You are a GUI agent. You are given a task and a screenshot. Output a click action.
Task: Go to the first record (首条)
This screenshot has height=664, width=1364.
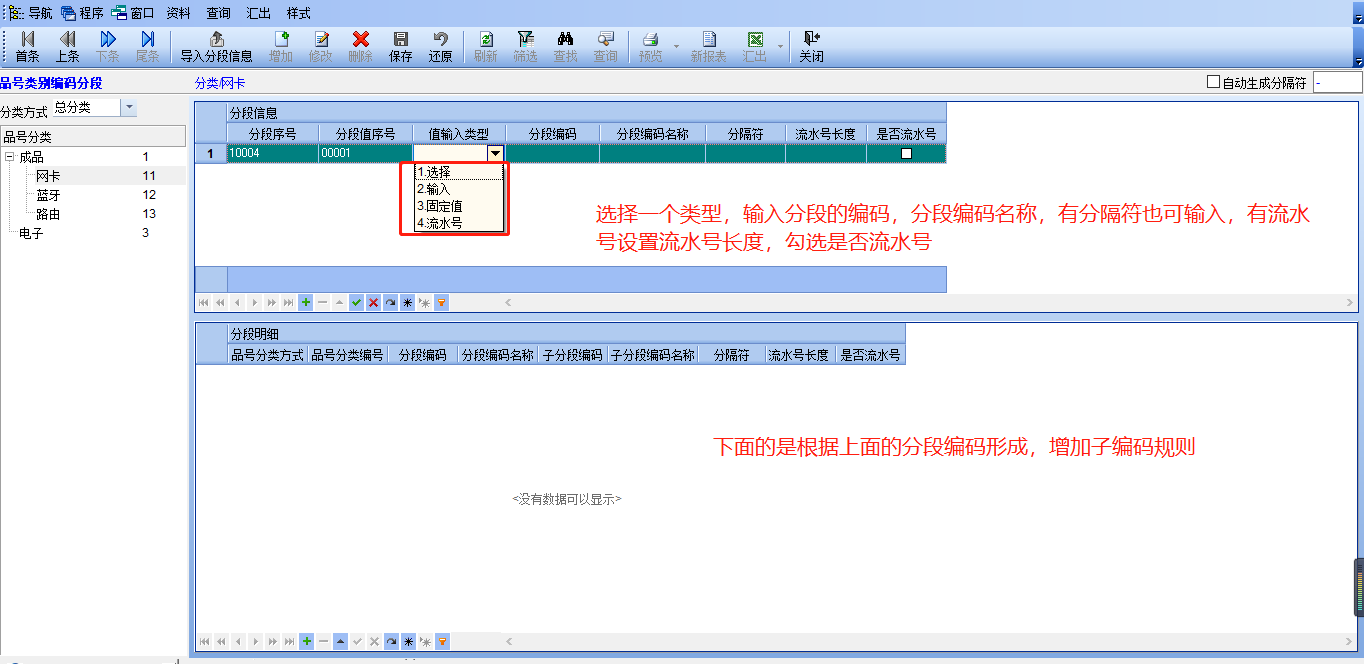click(27, 47)
